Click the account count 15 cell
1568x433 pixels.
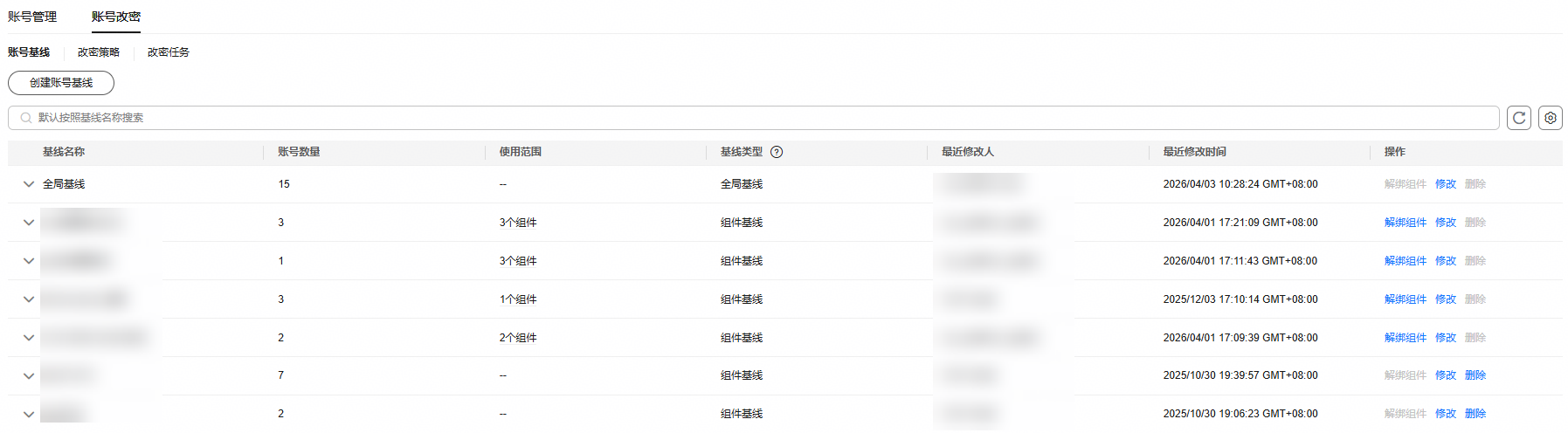284,184
